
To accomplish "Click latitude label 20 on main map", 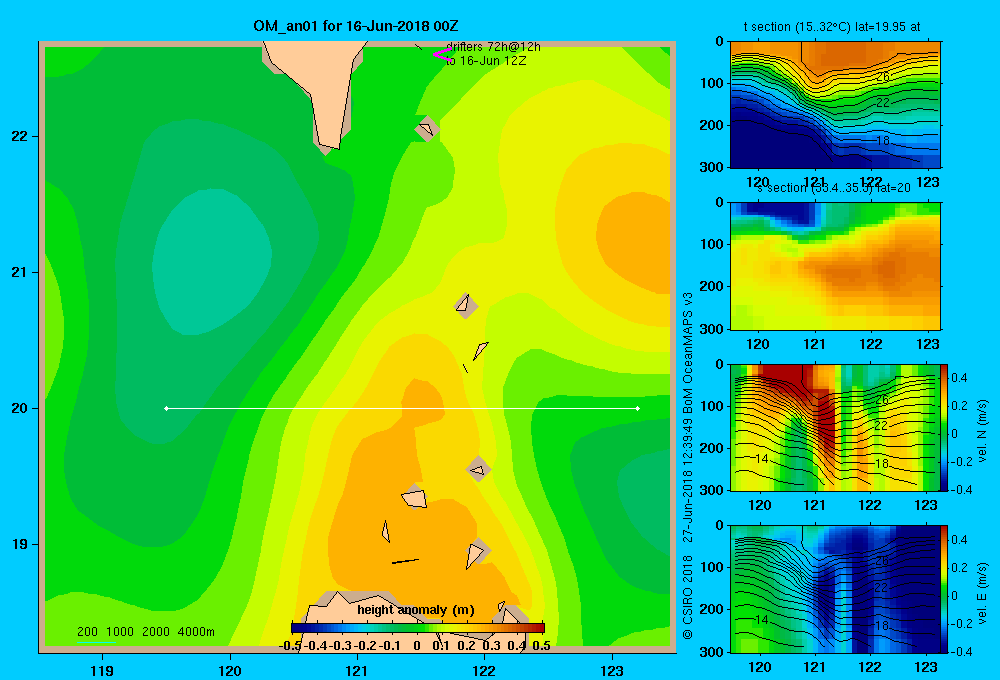I will tap(20, 408).
